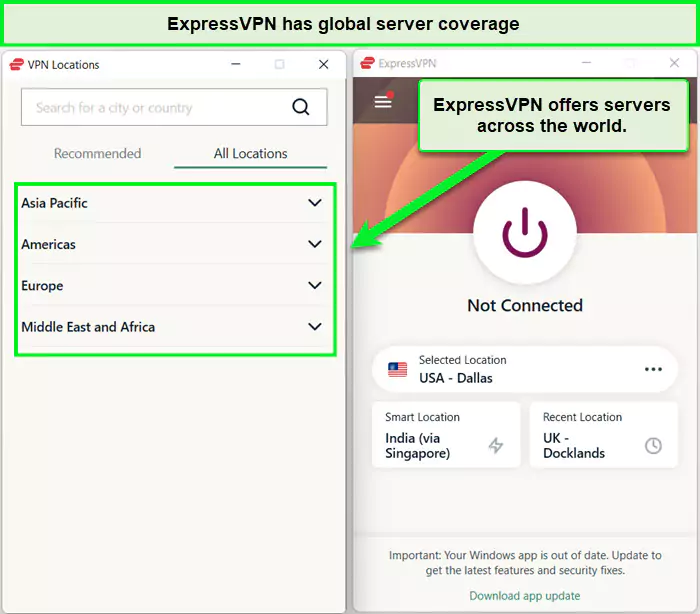Click the Americas label
Image resolution: width=700 pixels, height=614 pixels.
pos(48,245)
